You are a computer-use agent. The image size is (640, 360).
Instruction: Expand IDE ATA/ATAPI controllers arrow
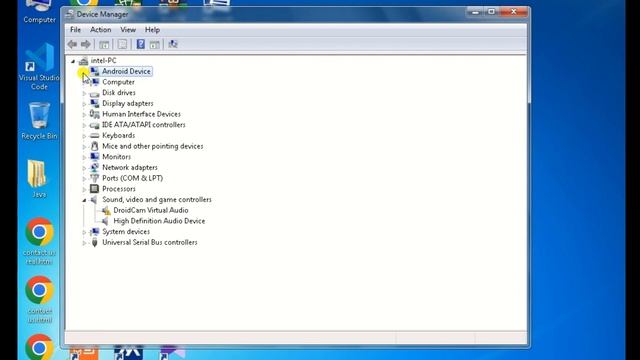(x=84, y=125)
